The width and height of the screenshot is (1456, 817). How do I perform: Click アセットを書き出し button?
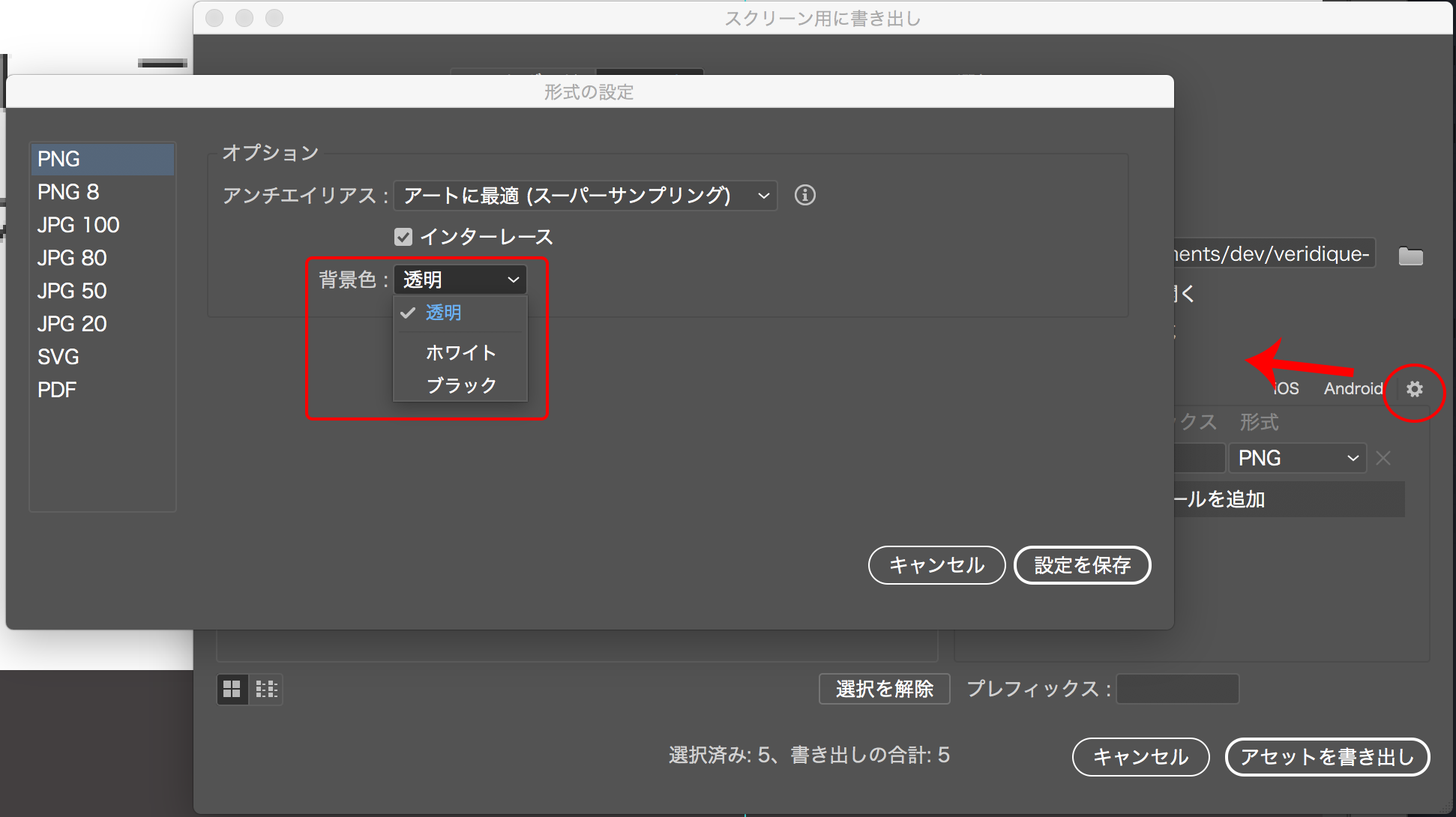coord(1327,757)
